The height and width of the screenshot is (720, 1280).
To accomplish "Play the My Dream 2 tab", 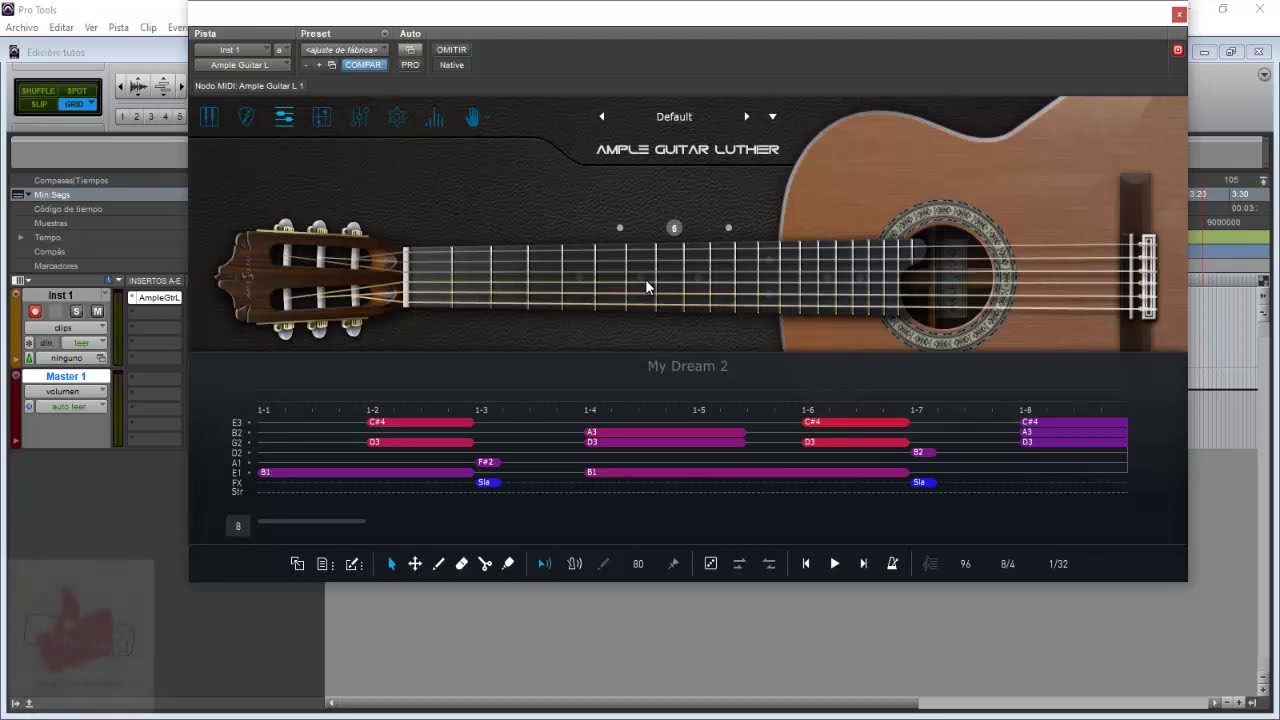I will click(x=835, y=564).
